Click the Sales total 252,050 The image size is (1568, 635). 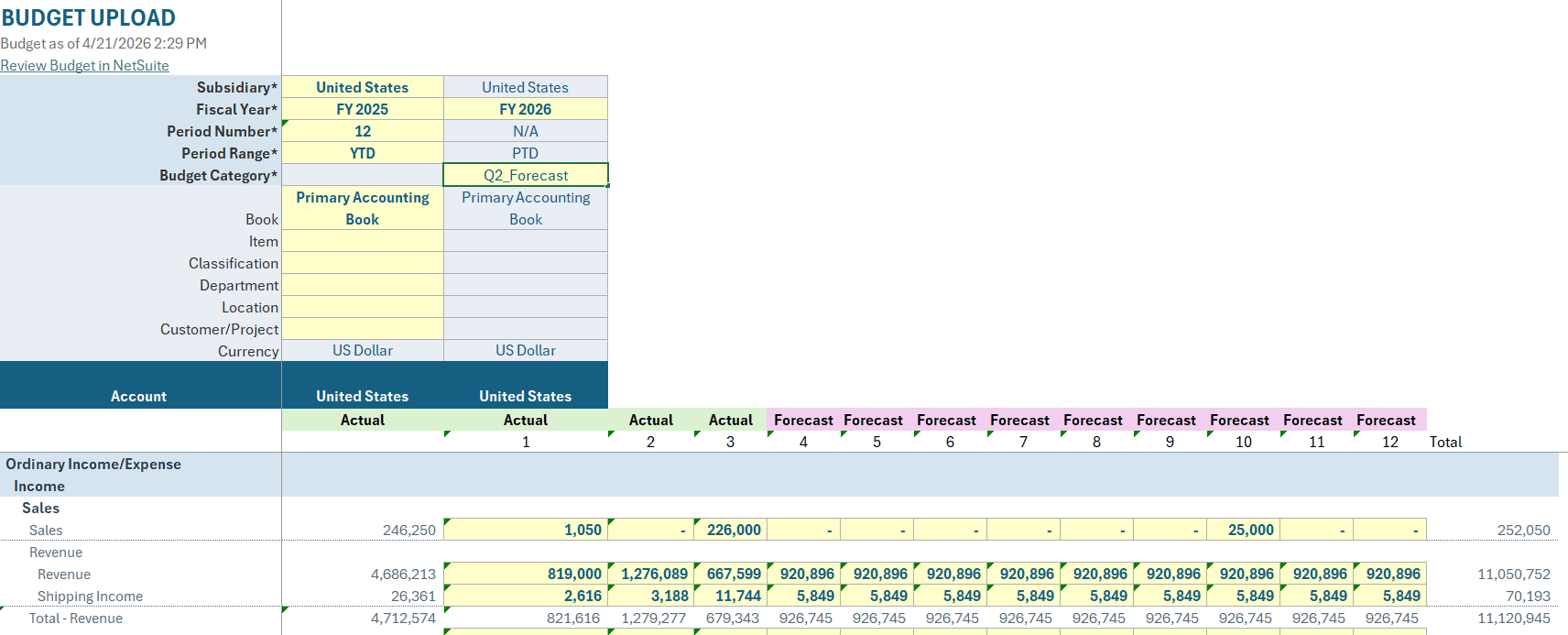(x=1524, y=530)
